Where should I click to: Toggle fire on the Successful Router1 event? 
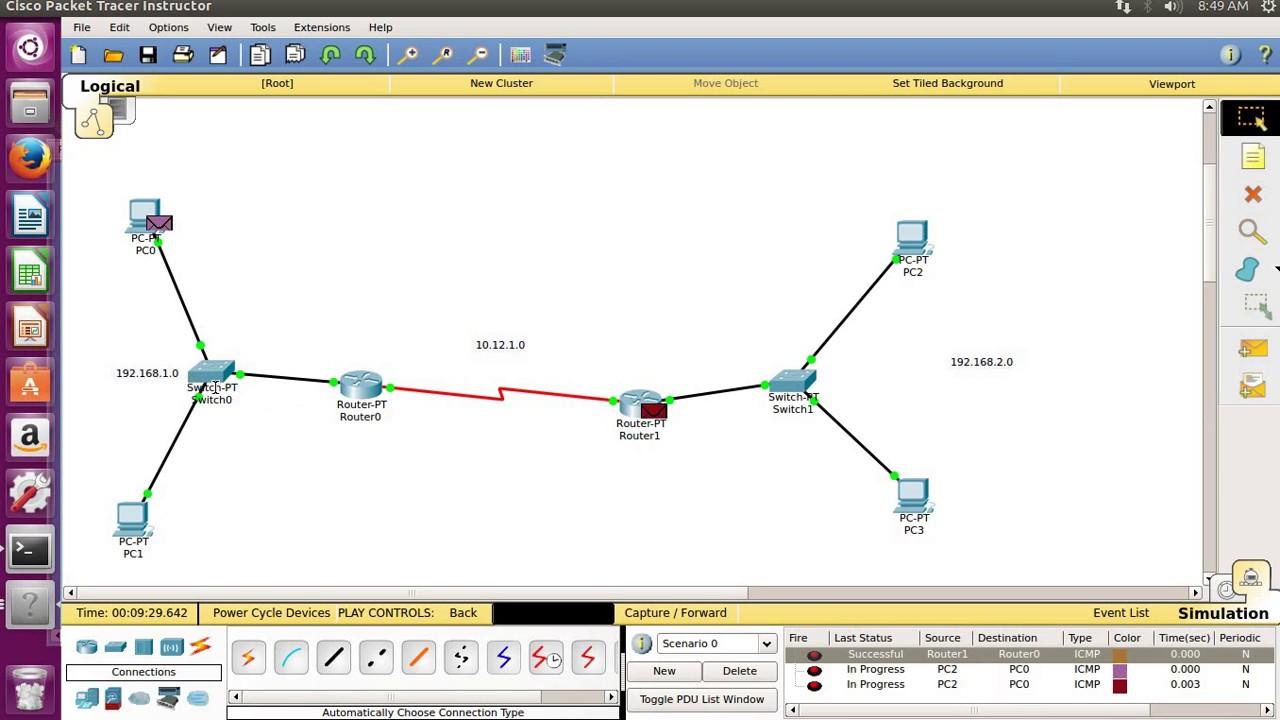click(814, 653)
